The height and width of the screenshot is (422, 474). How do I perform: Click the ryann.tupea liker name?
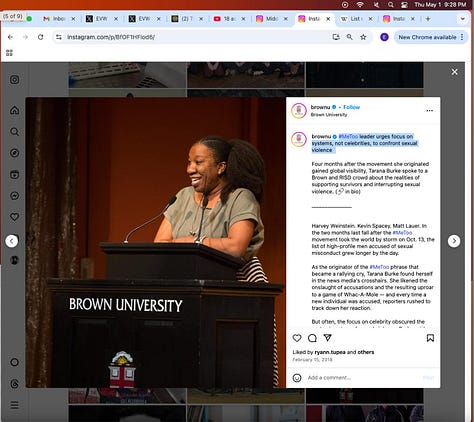(330, 352)
